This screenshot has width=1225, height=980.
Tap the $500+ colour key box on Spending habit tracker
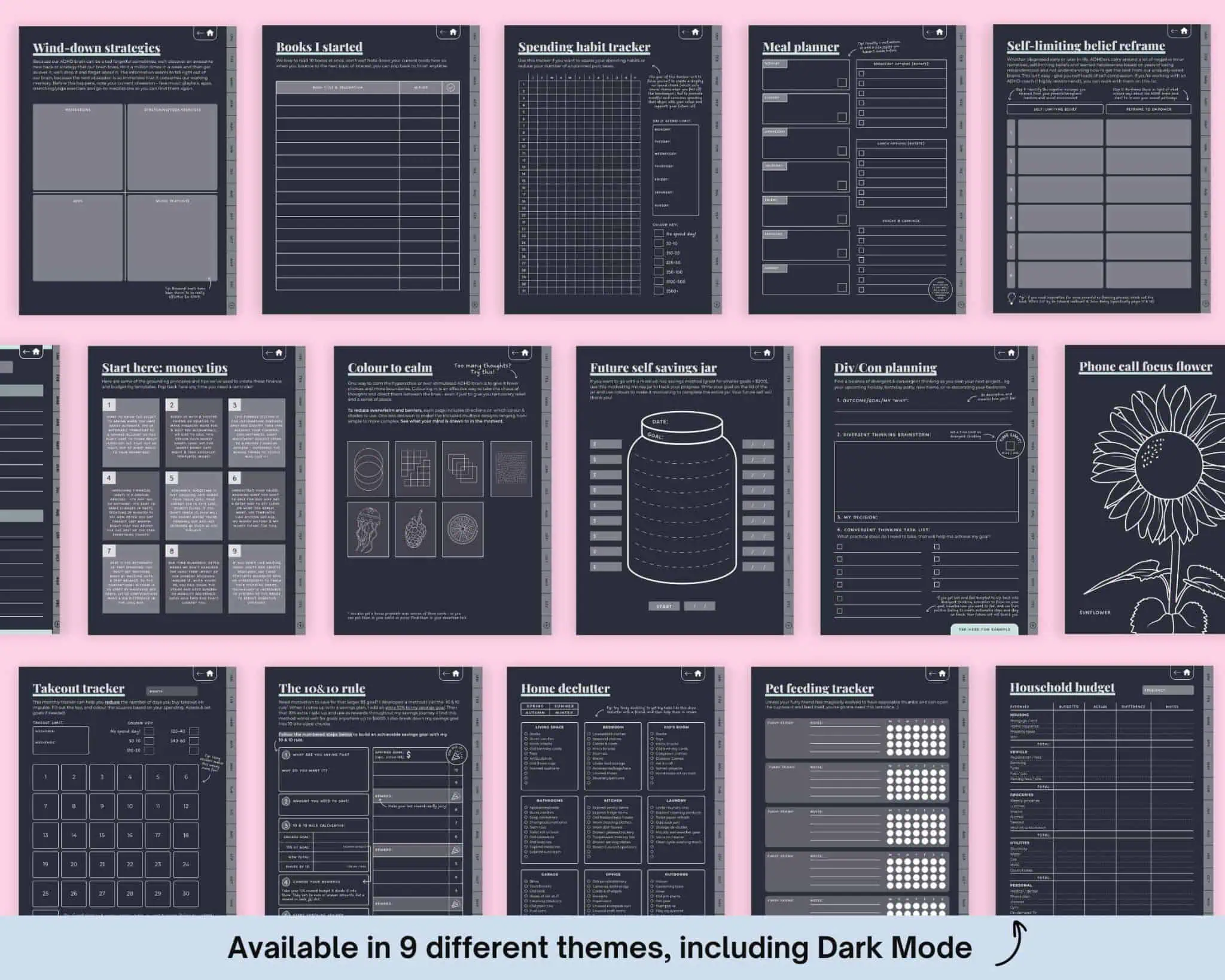coord(659,291)
